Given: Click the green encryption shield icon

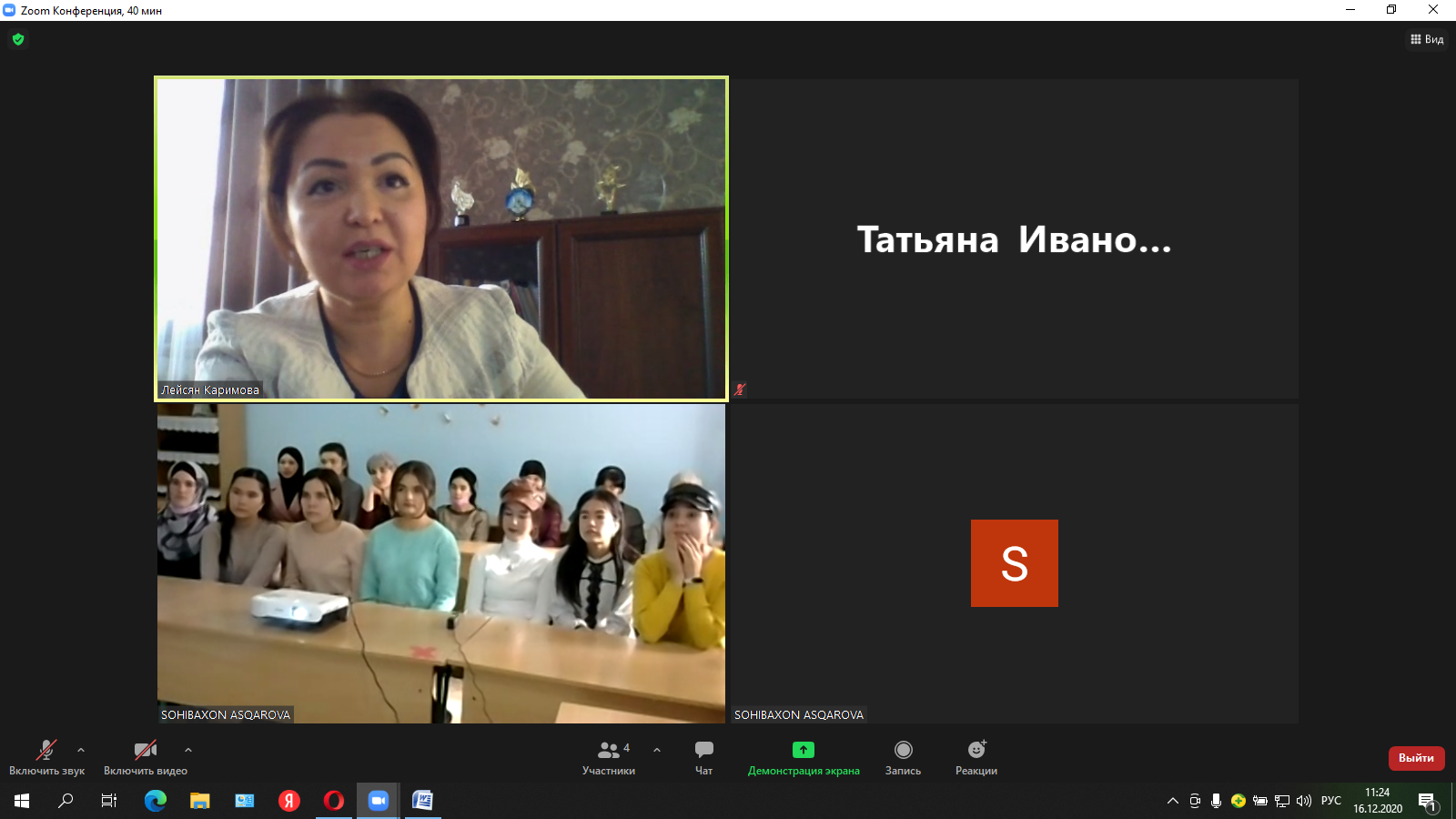Looking at the screenshot, I should pyautogui.click(x=18, y=39).
